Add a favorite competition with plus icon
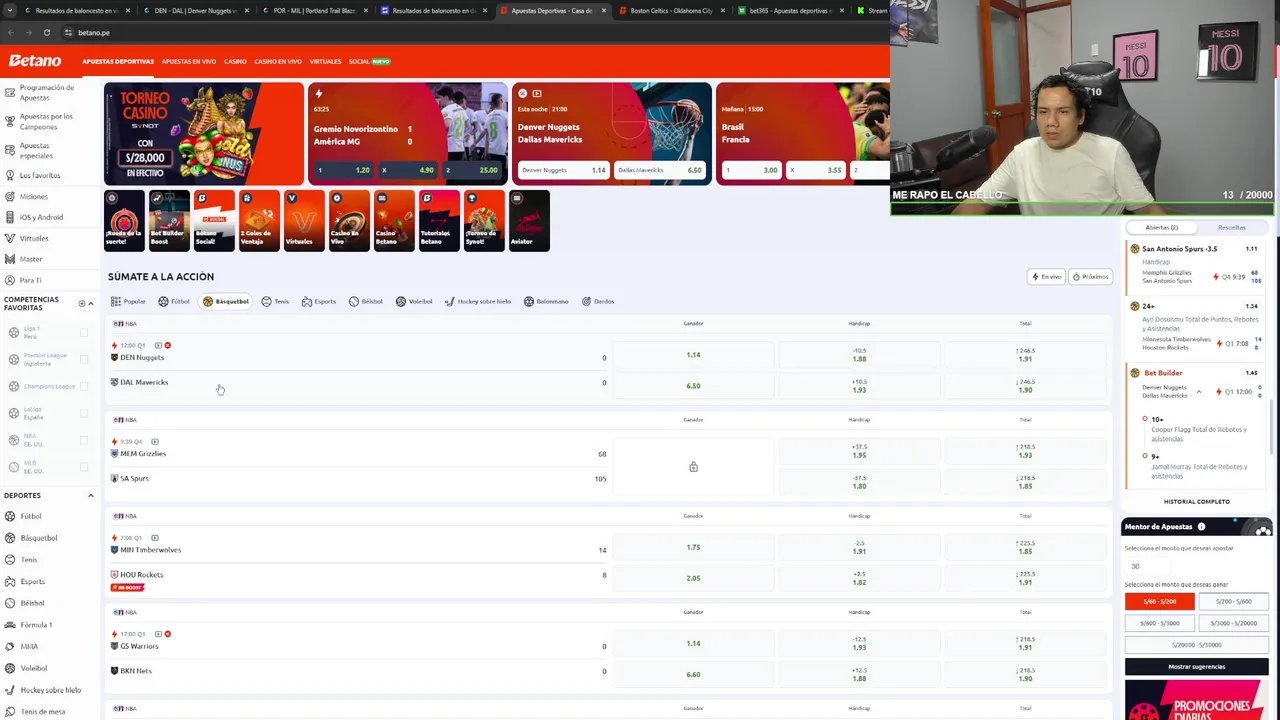 point(82,303)
